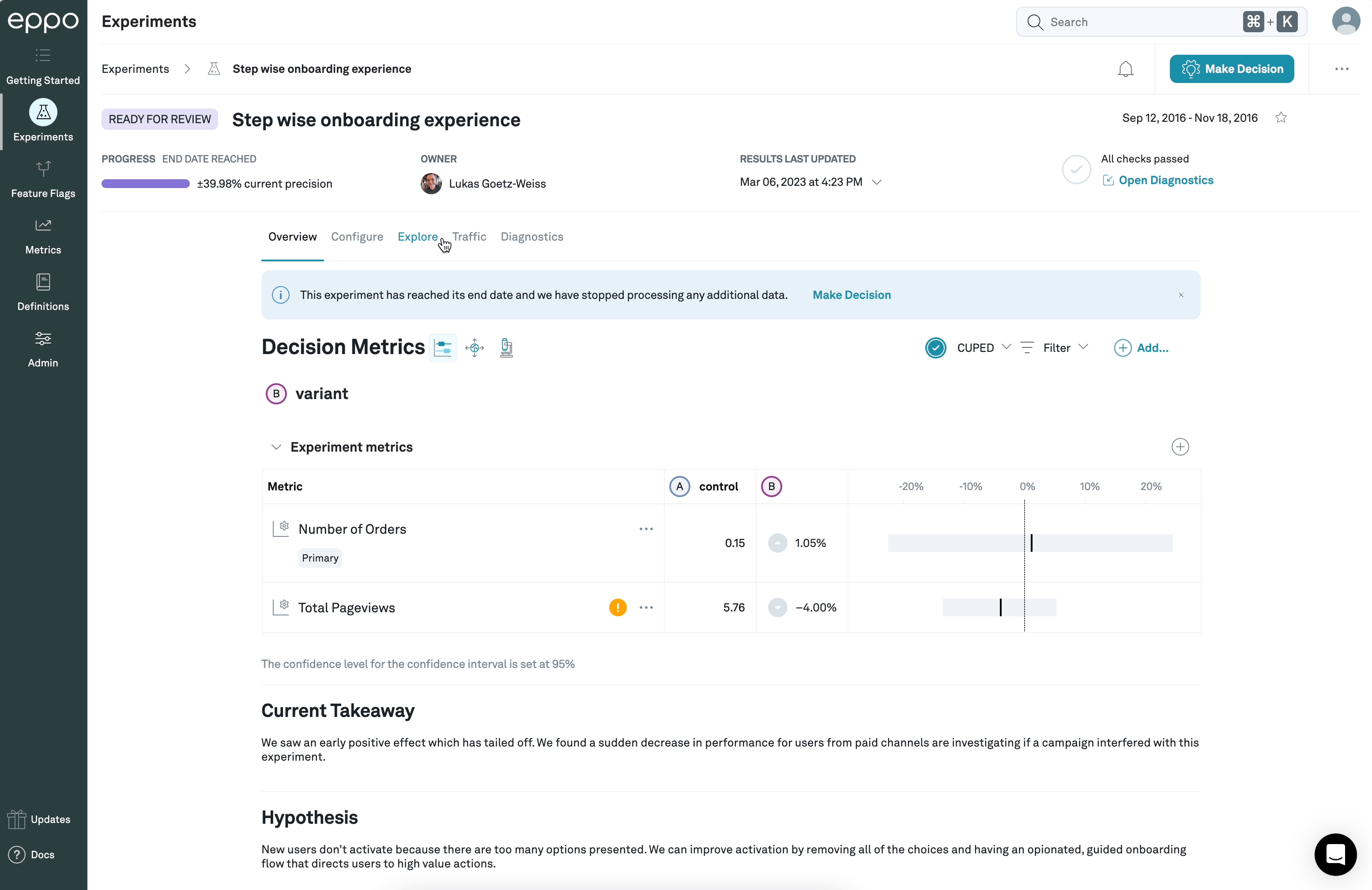Click the Make Decision button
Image resolution: width=1372 pixels, height=890 pixels.
[1231, 69]
